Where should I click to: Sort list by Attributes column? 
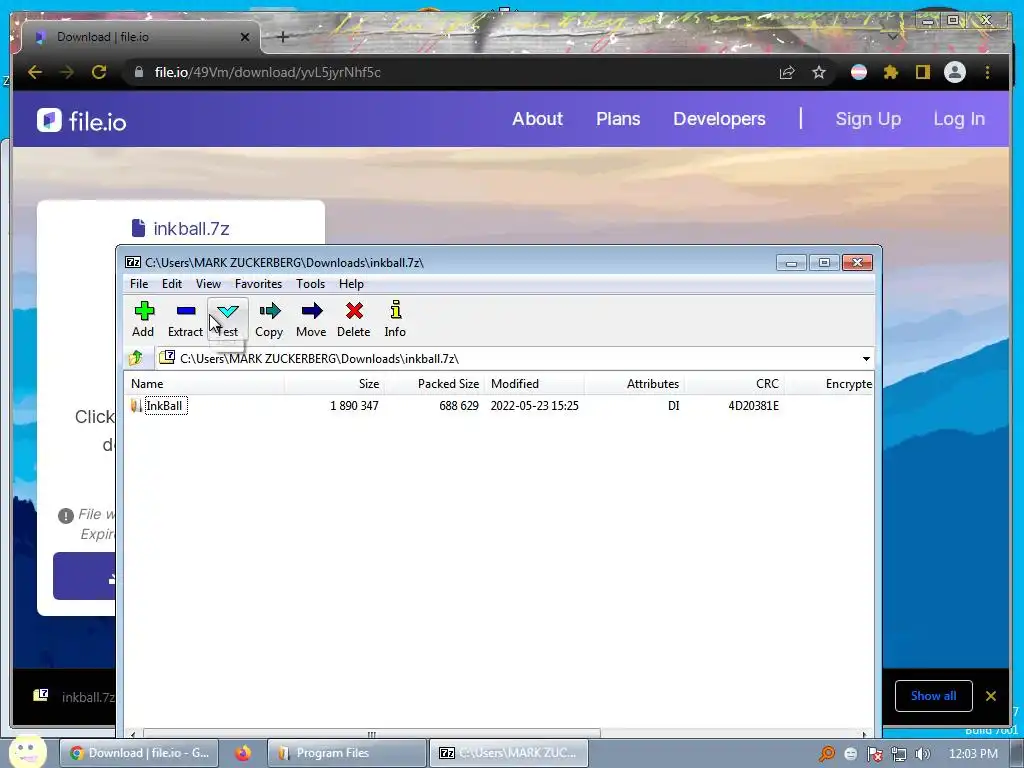(634, 384)
